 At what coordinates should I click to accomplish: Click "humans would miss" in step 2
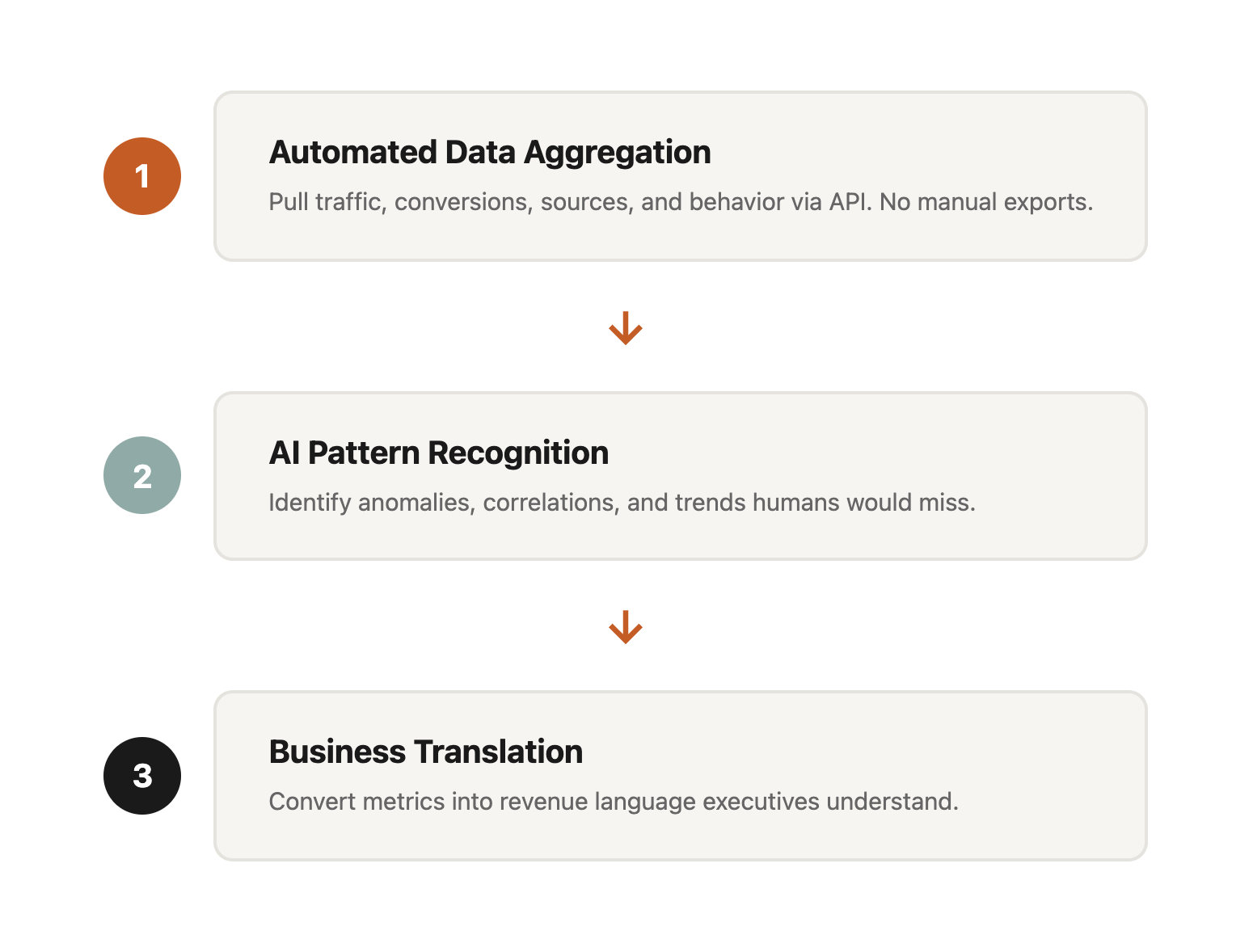[863, 503]
